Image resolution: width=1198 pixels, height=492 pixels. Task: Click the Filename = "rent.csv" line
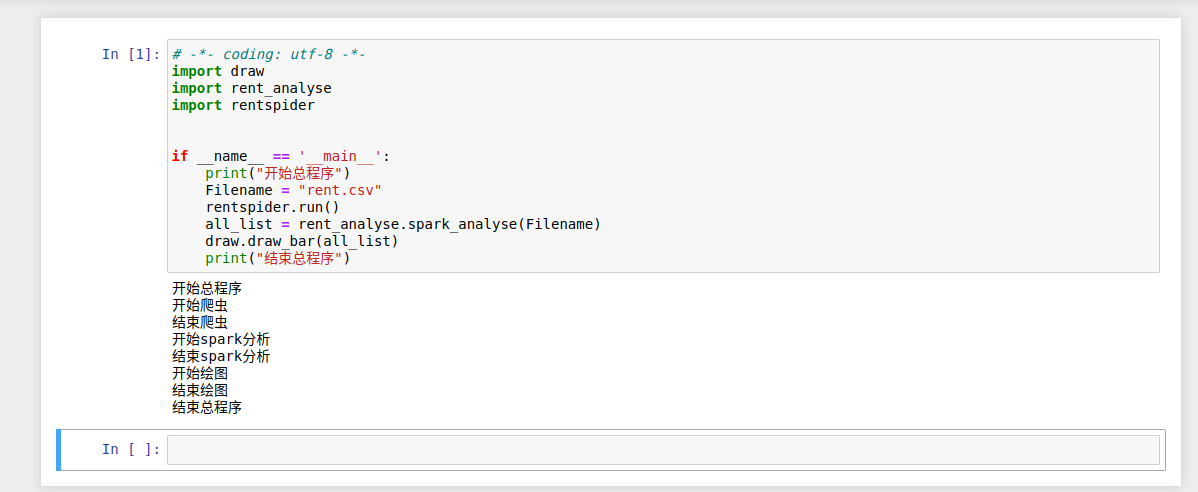[293, 190]
